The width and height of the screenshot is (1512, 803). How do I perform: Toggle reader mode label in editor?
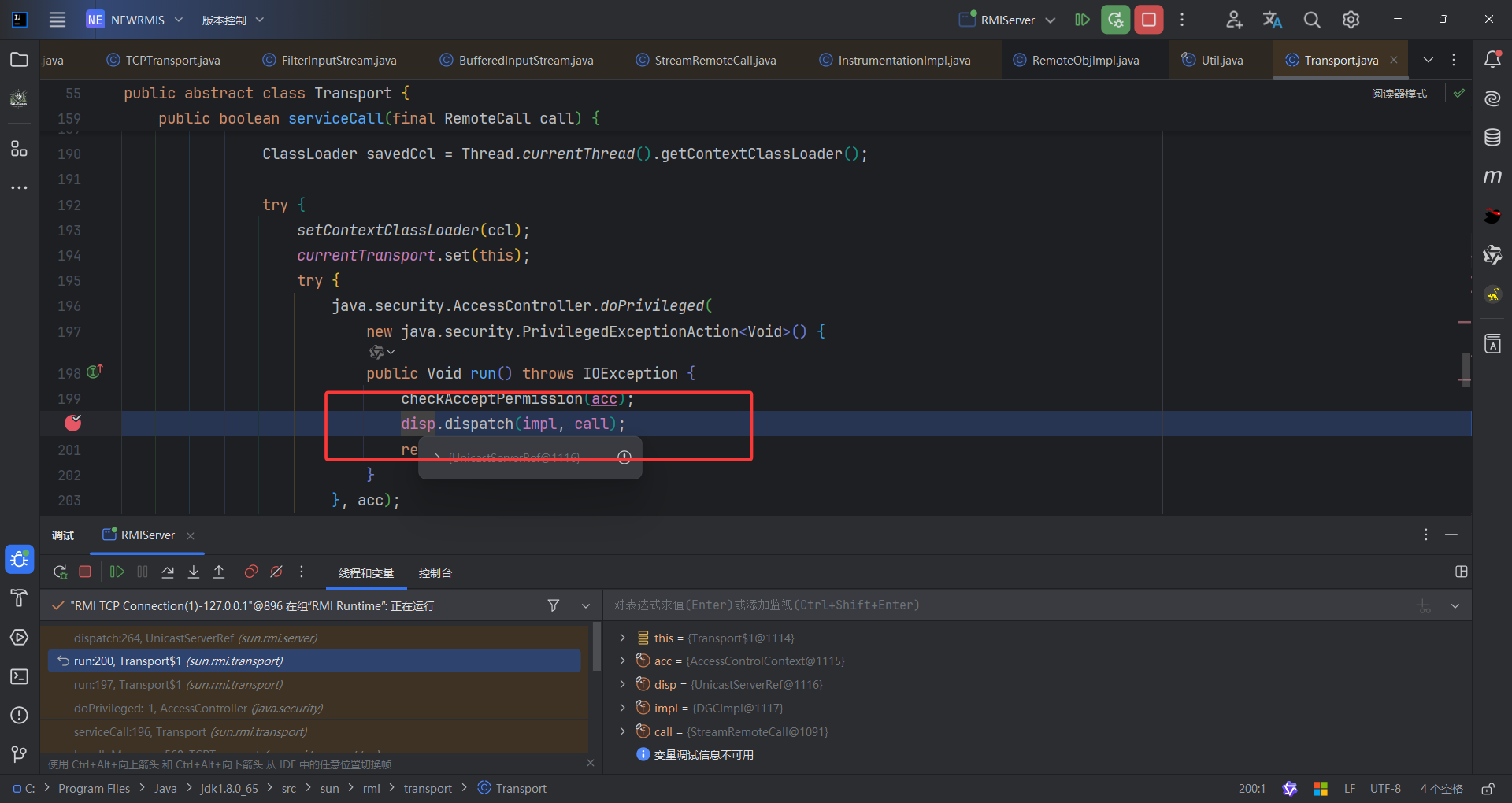[x=1399, y=94]
